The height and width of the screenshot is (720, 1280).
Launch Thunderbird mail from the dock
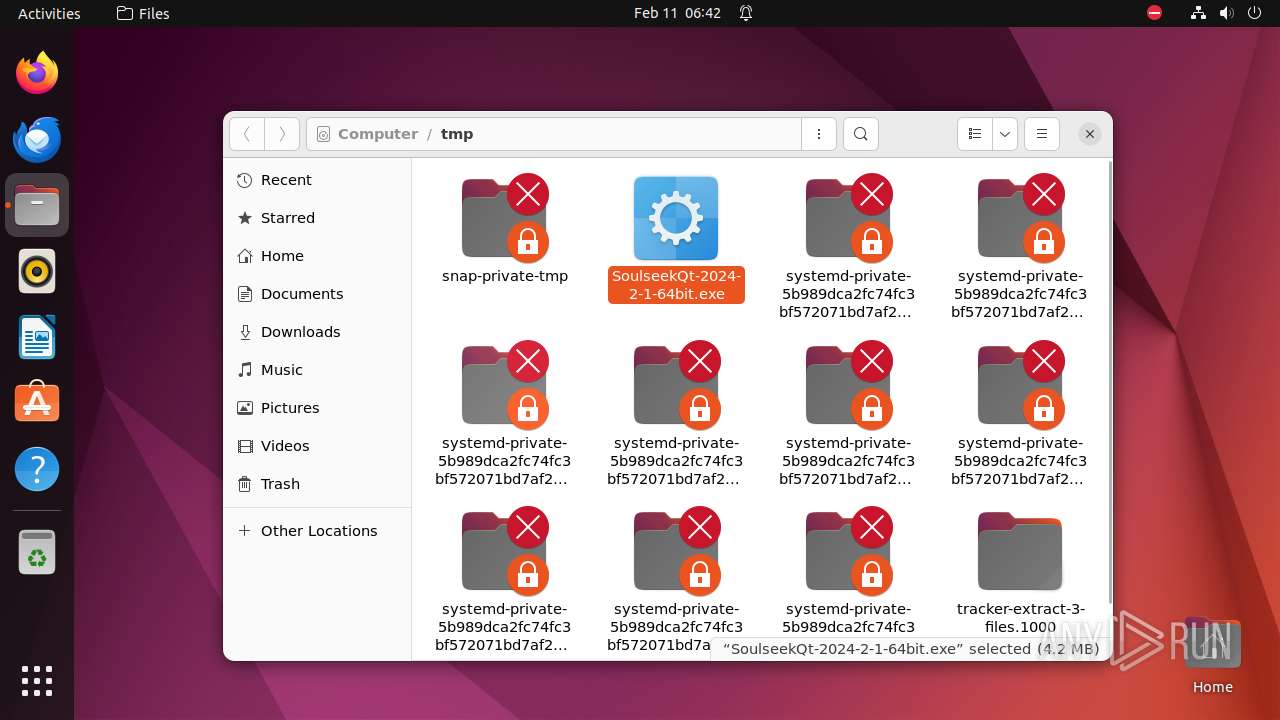(37, 139)
